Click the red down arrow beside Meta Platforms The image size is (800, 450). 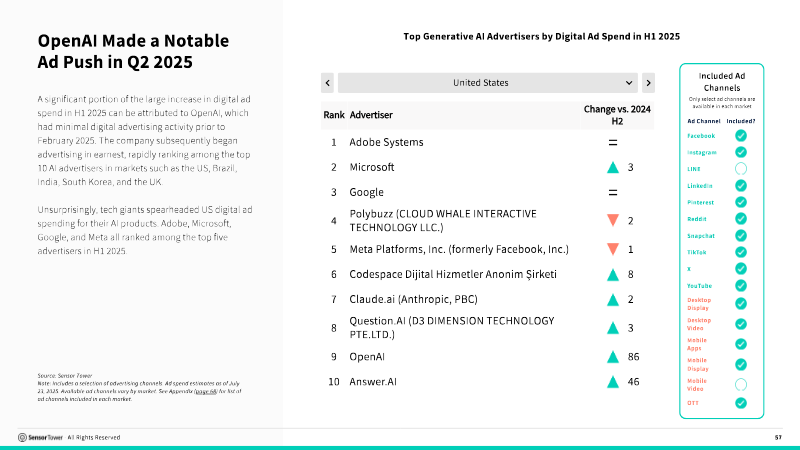coord(613,249)
